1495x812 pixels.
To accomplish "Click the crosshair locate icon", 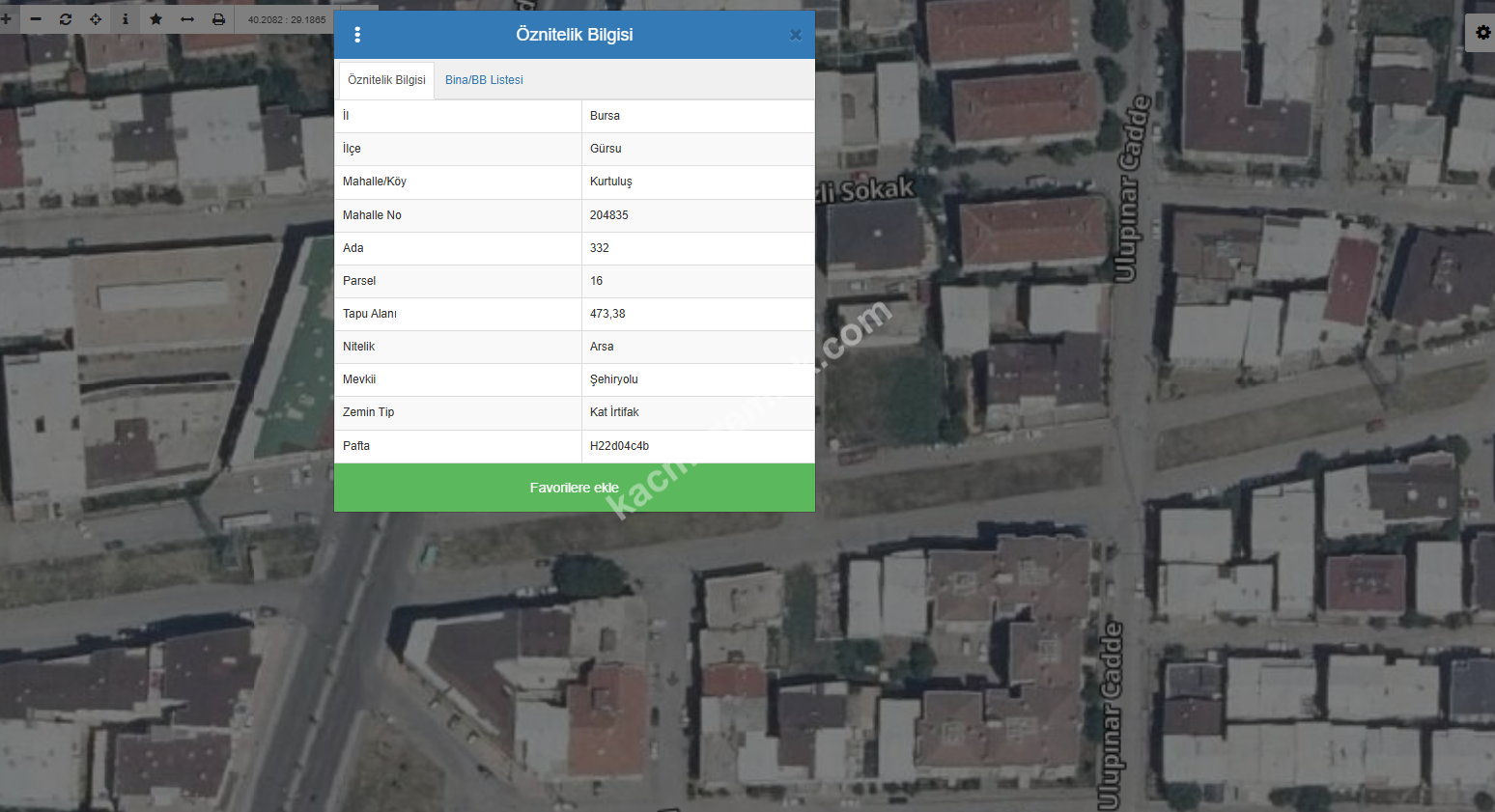I will pos(96,19).
